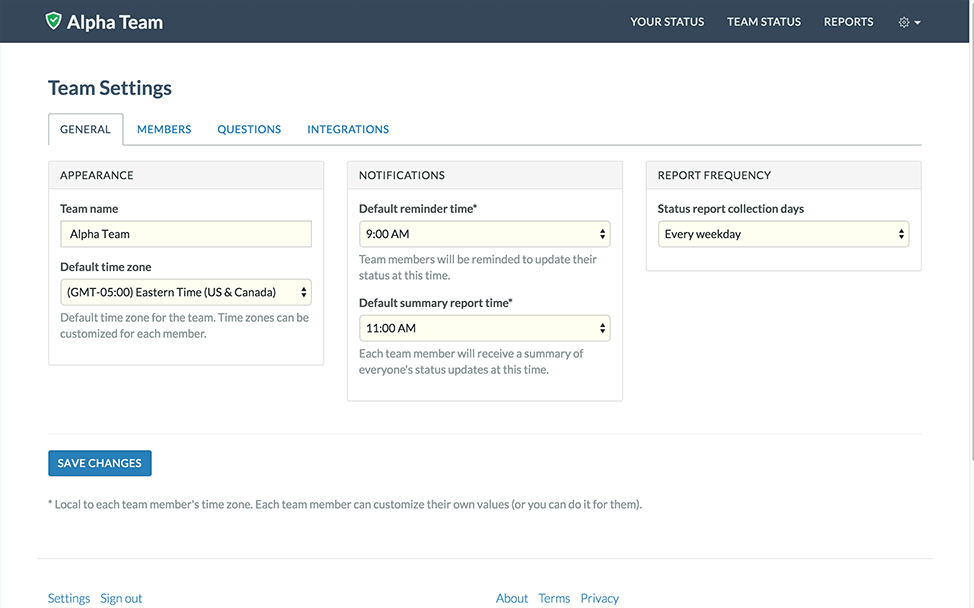Go to Team Status in navigation

click(x=764, y=22)
